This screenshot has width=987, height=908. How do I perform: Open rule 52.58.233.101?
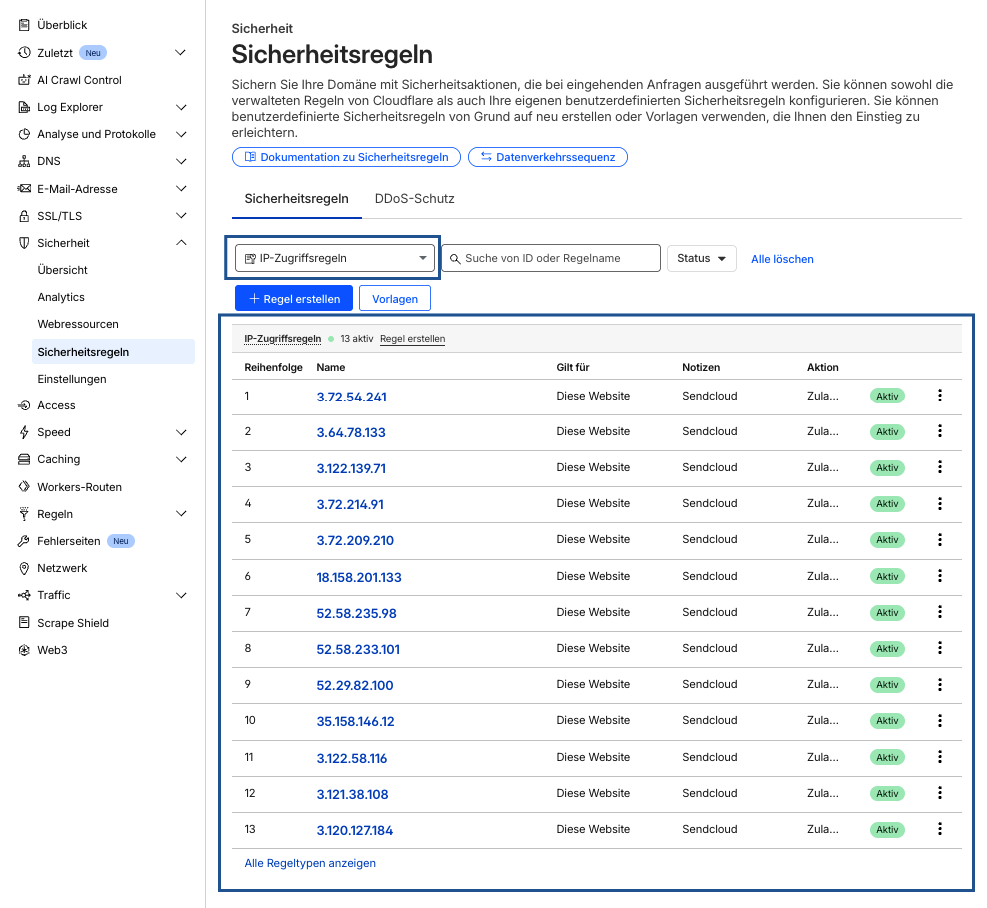358,649
